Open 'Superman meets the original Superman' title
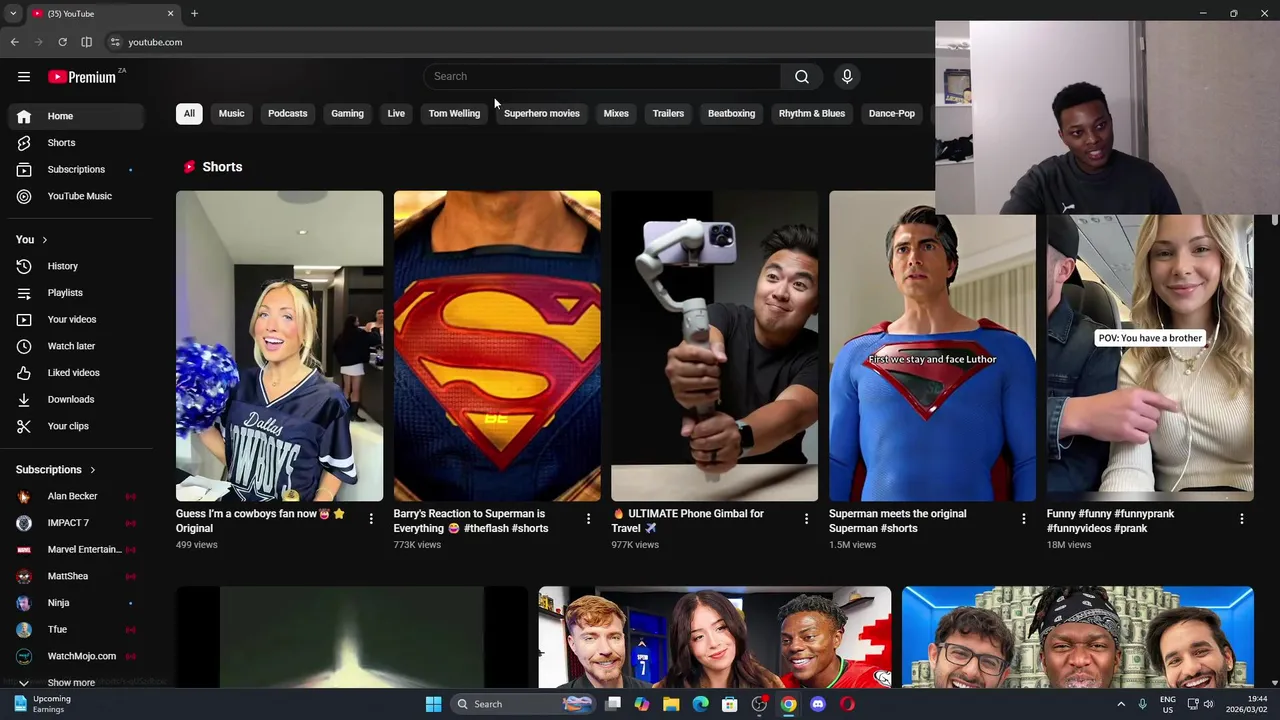 tap(897, 521)
